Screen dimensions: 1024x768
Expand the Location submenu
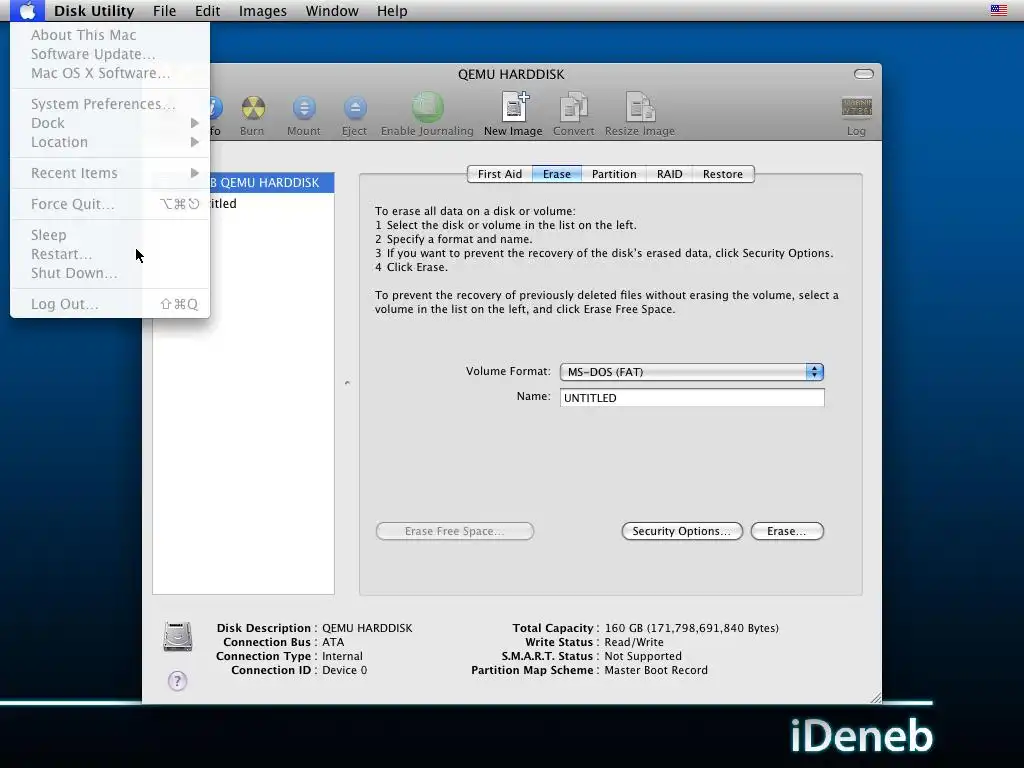coord(110,142)
